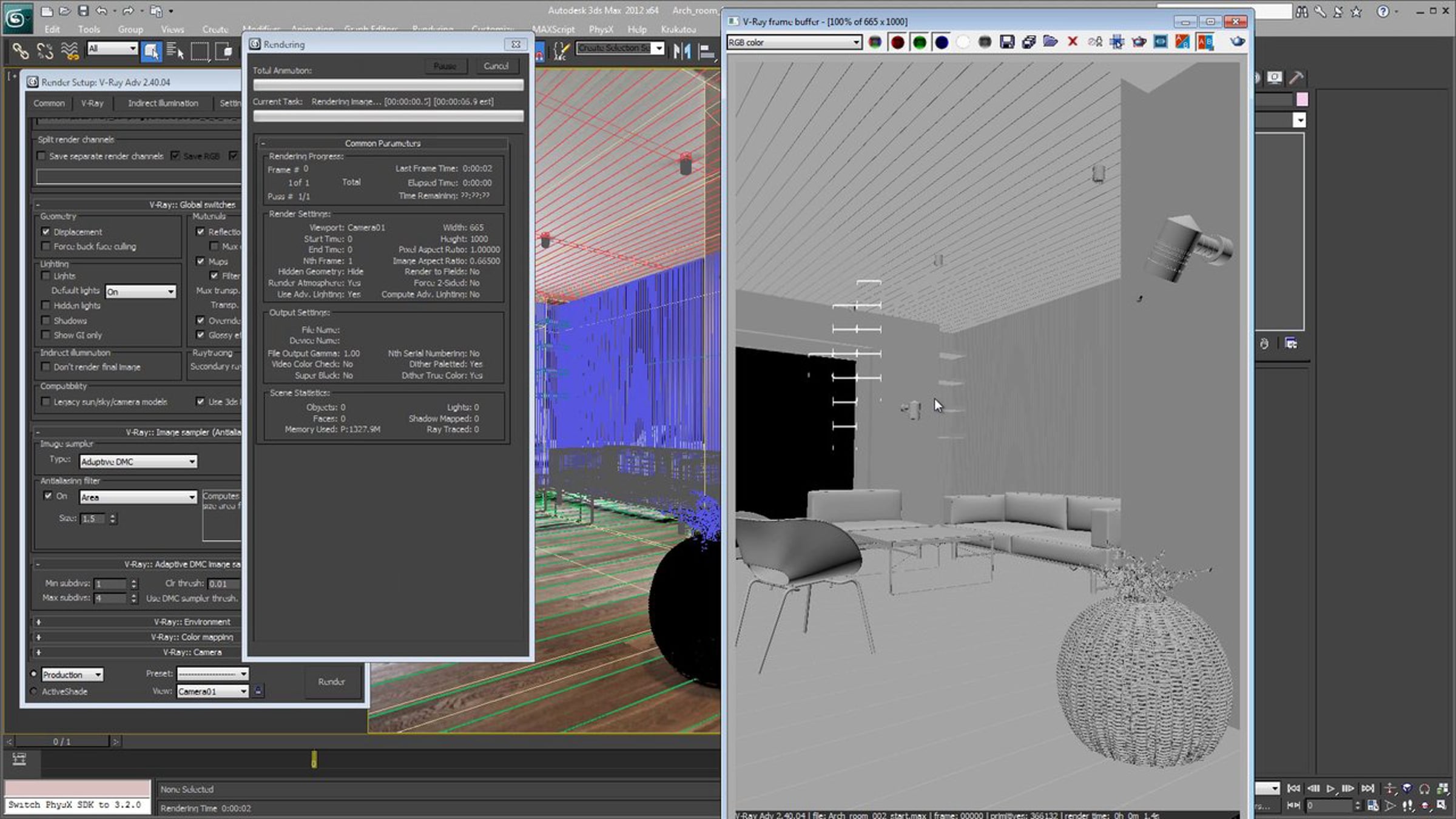Select the Bind to Space Warp tool
This screenshot has height=819, width=1456.
[70, 52]
